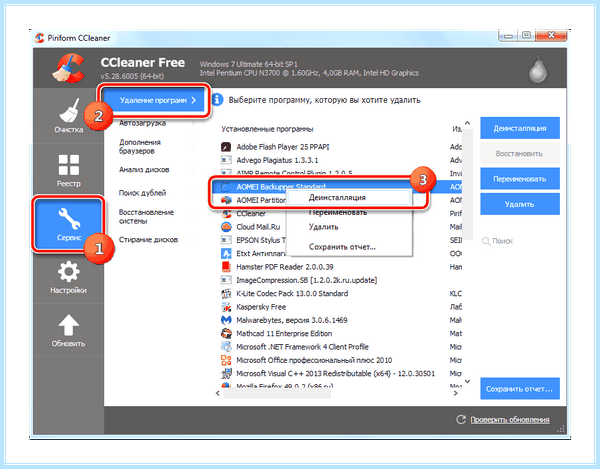The height and width of the screenshot is (469, 600).
Task: Click the Microsoft Office icon
Action: 226,360
